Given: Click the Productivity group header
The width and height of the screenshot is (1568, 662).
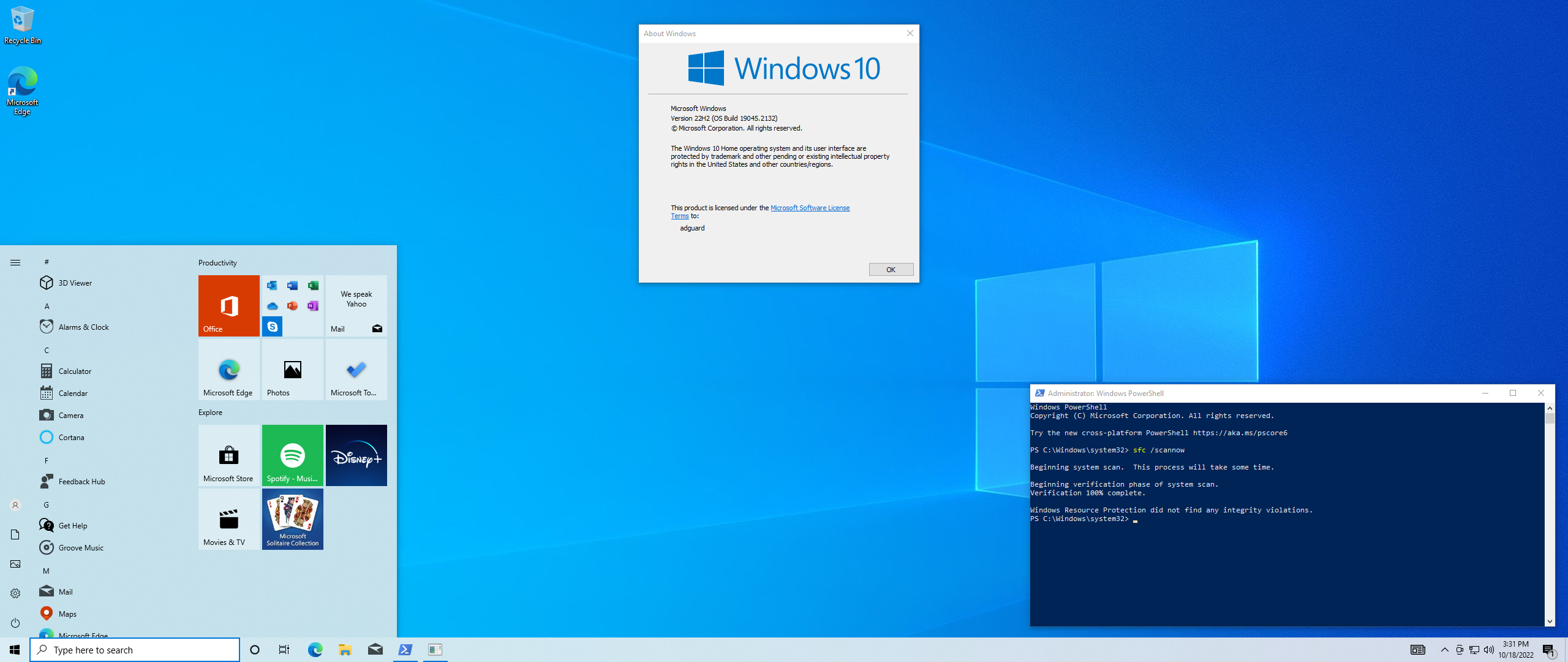Looking at the screenshot, I should pos(217,262).
